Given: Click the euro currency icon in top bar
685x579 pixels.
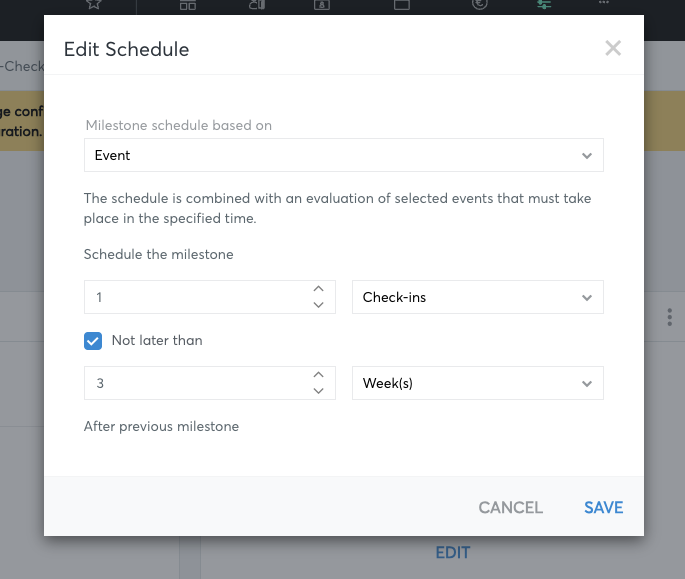Looking at the screenshot, I should [480, 4].
